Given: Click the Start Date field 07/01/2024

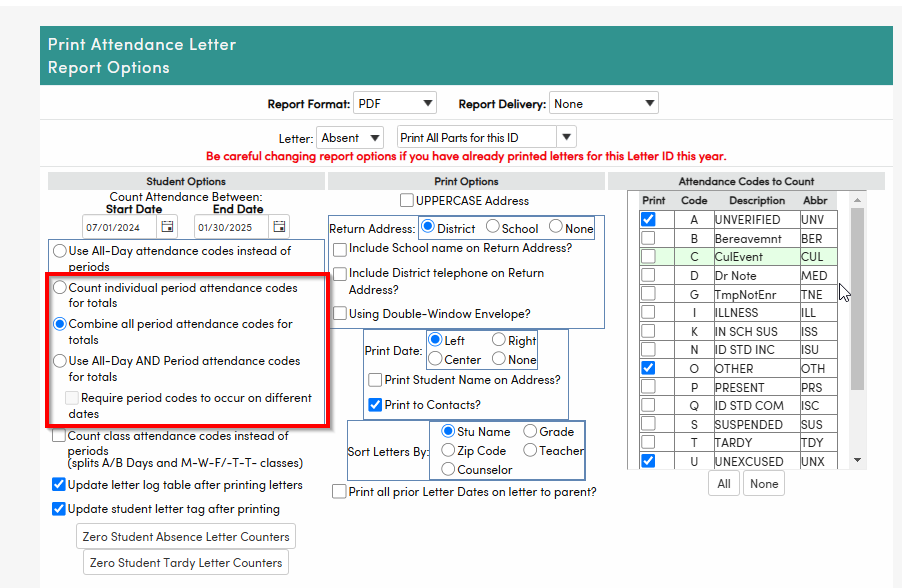Looking at the screenshot, I should click(x=119, y=227).
